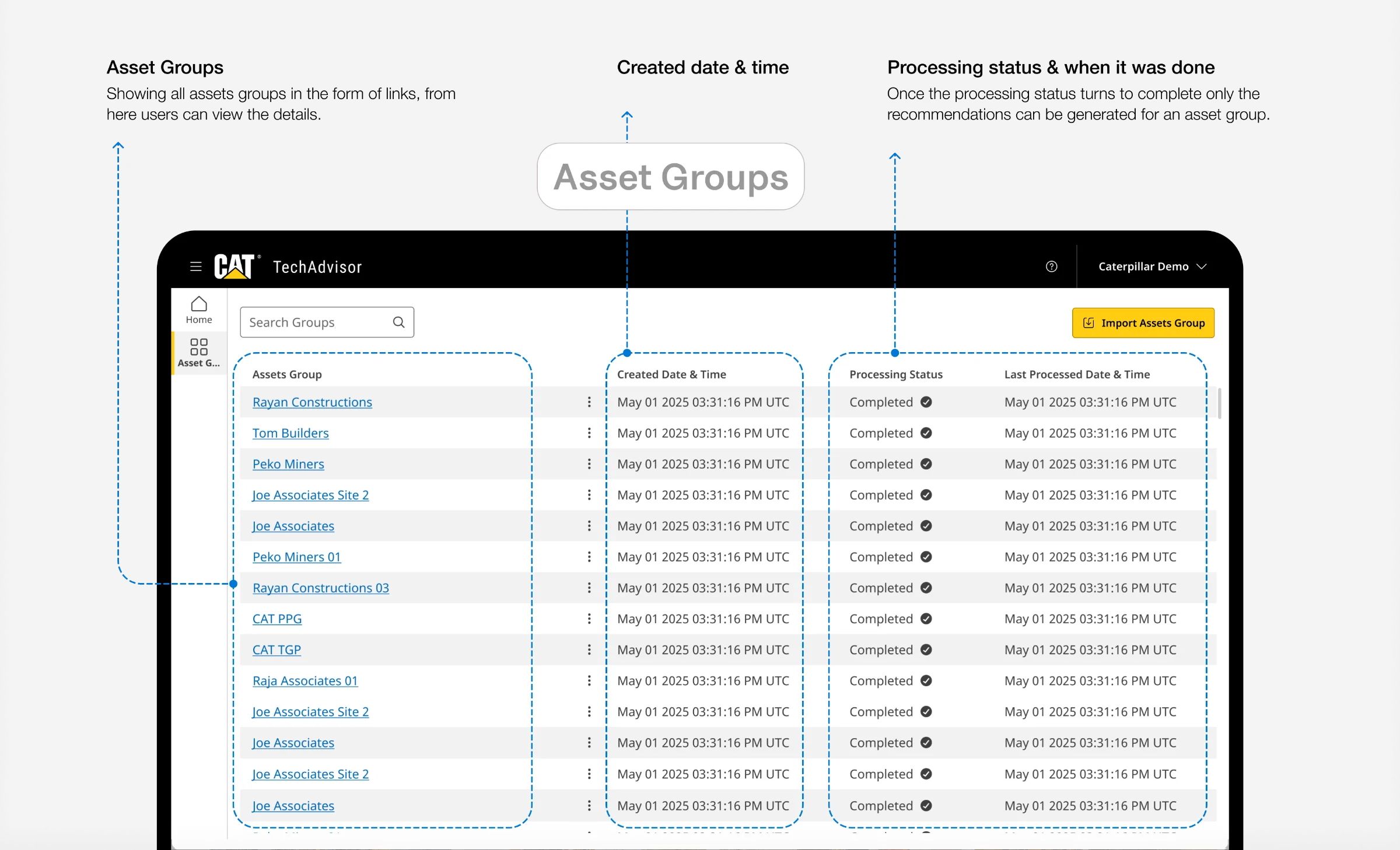The width and height of the screenshot is (1400, 850).
Task: Click the Assets Group column header
Action: 287,374
